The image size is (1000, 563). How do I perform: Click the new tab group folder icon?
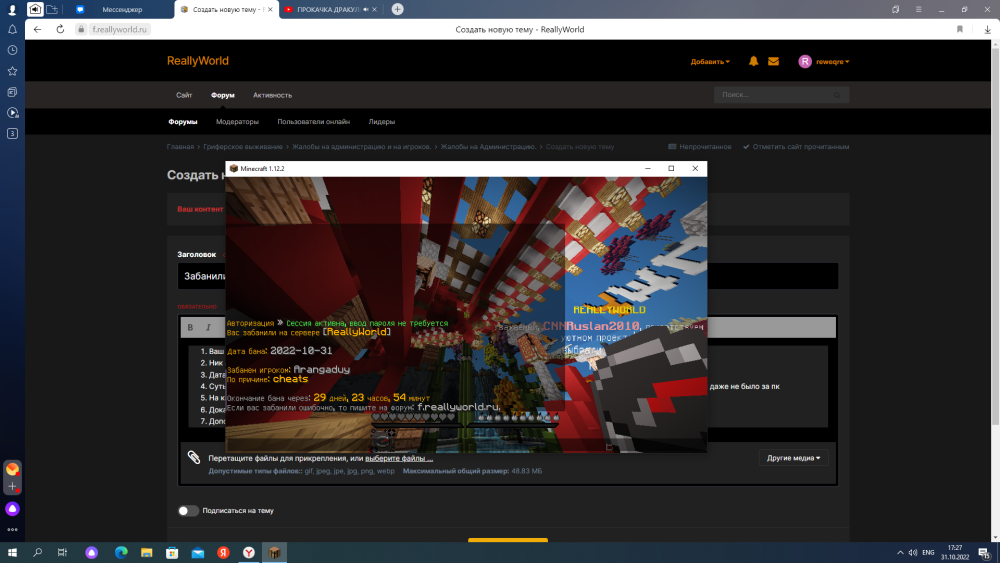[x=52, y=9]
